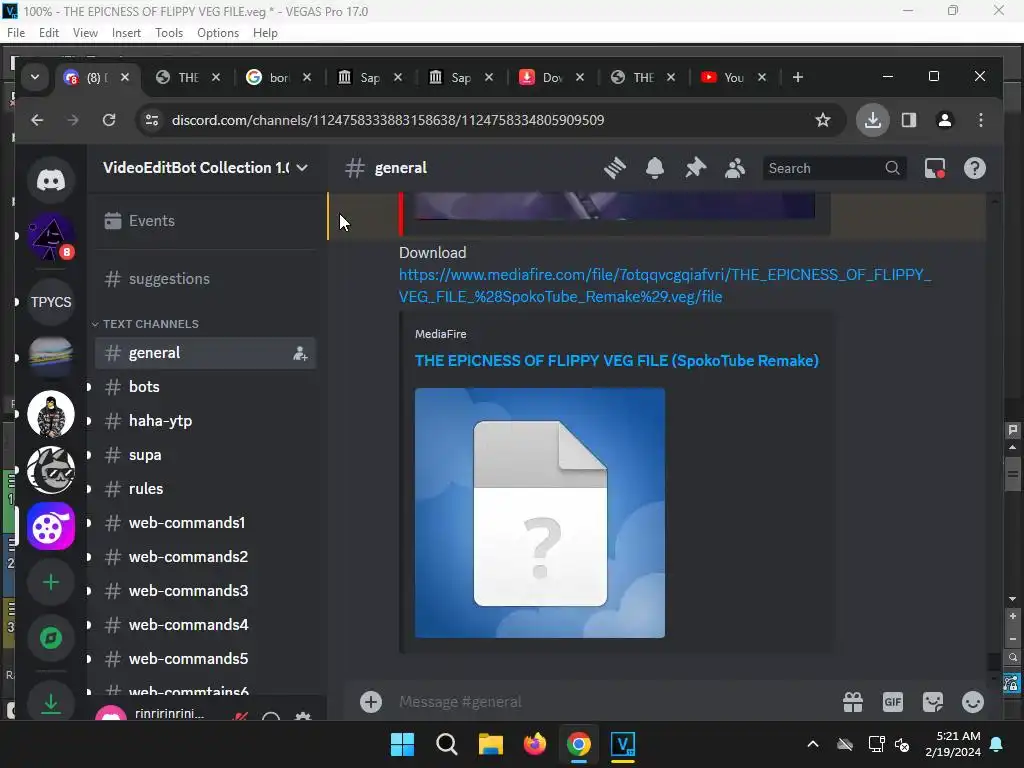Open the film reel server icon
This screenshot has height=768, width=1024.
click(51, 526)
